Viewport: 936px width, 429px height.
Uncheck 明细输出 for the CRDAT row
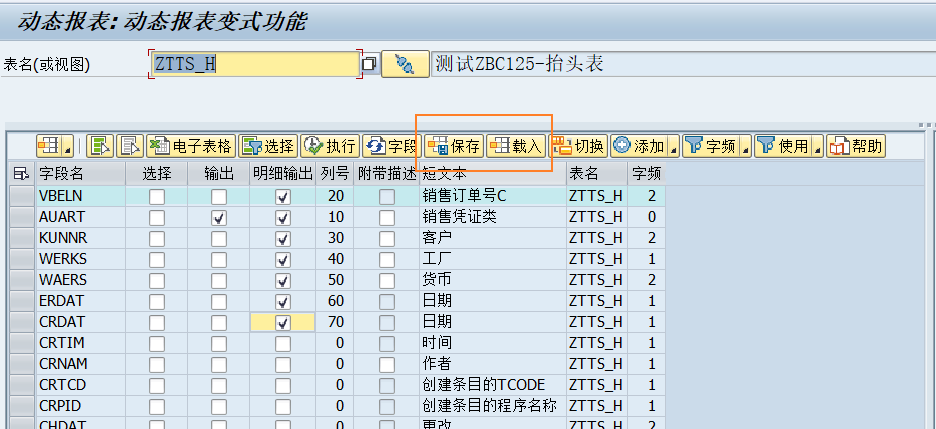[x=283, y=322]
